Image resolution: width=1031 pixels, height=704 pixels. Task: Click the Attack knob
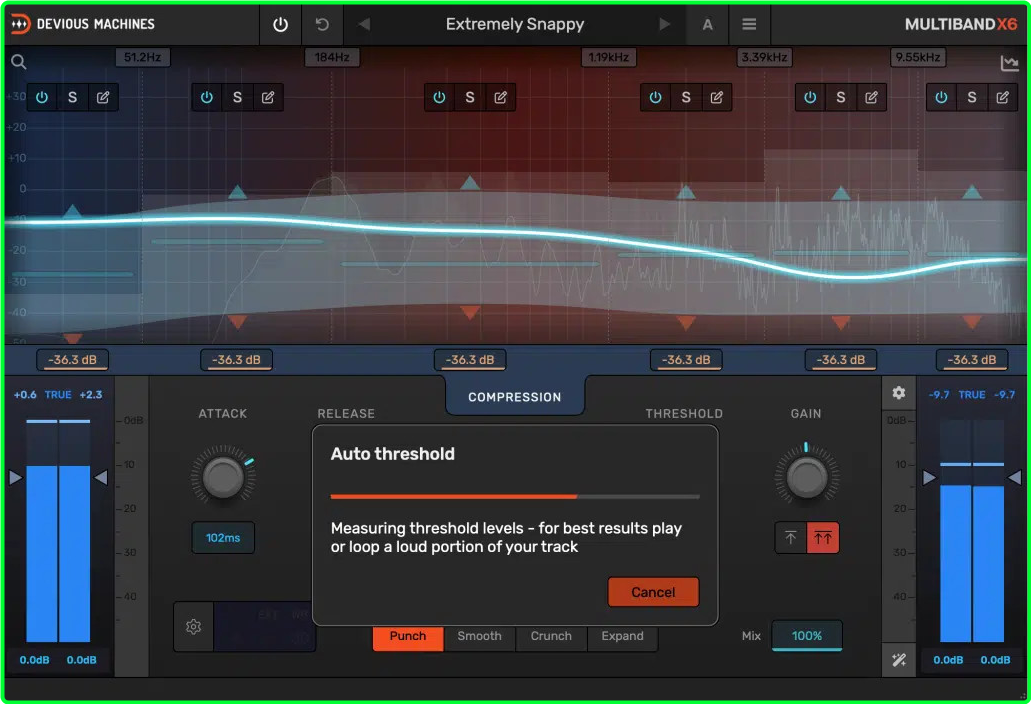tap(223, 477)
